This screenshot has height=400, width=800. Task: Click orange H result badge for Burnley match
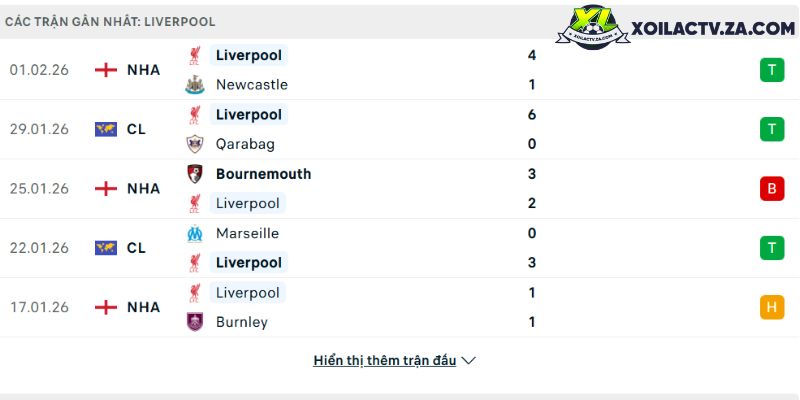tap(771, 307)
